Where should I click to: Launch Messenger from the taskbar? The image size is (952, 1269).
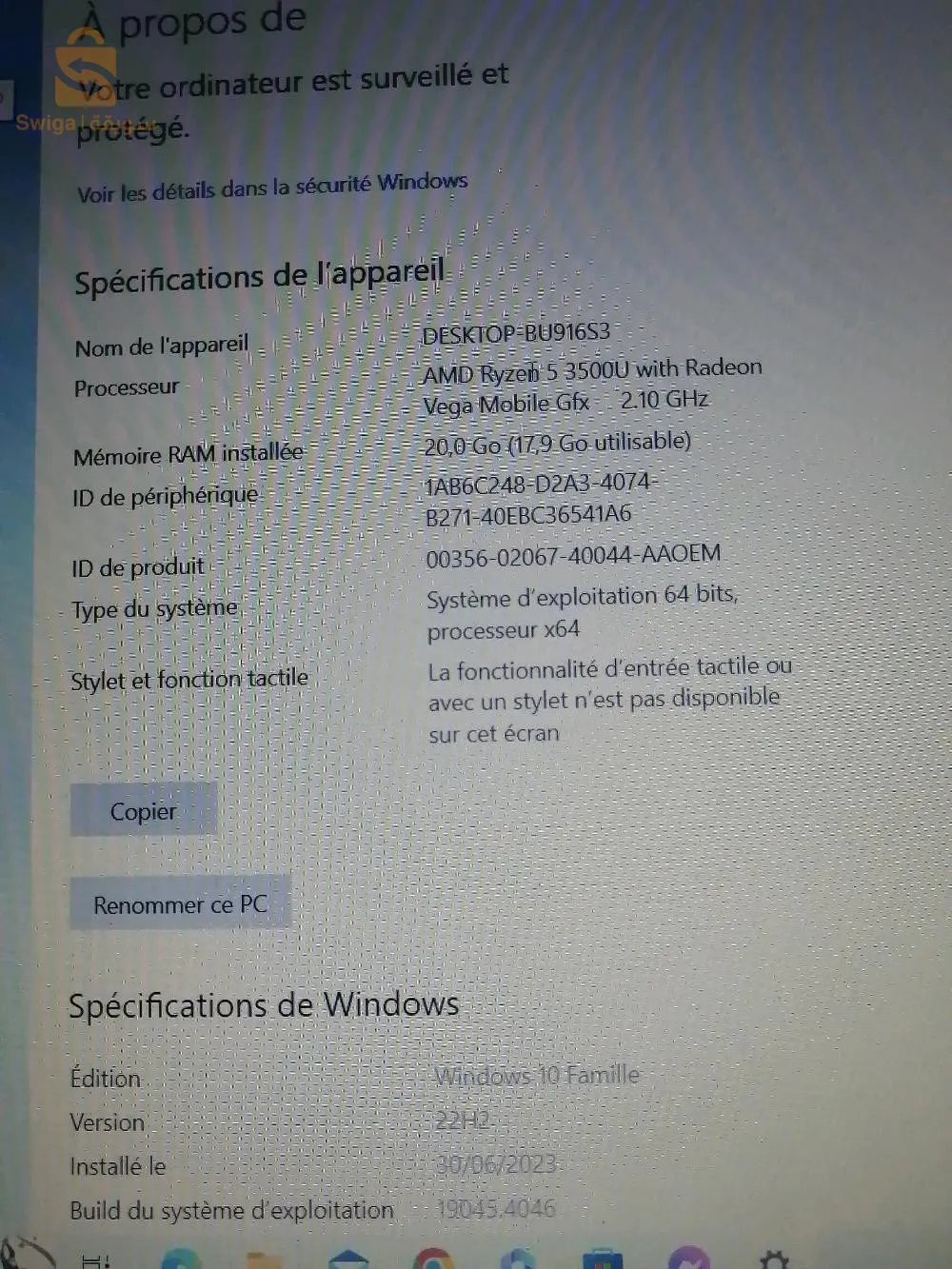[x=688, y=1260]
